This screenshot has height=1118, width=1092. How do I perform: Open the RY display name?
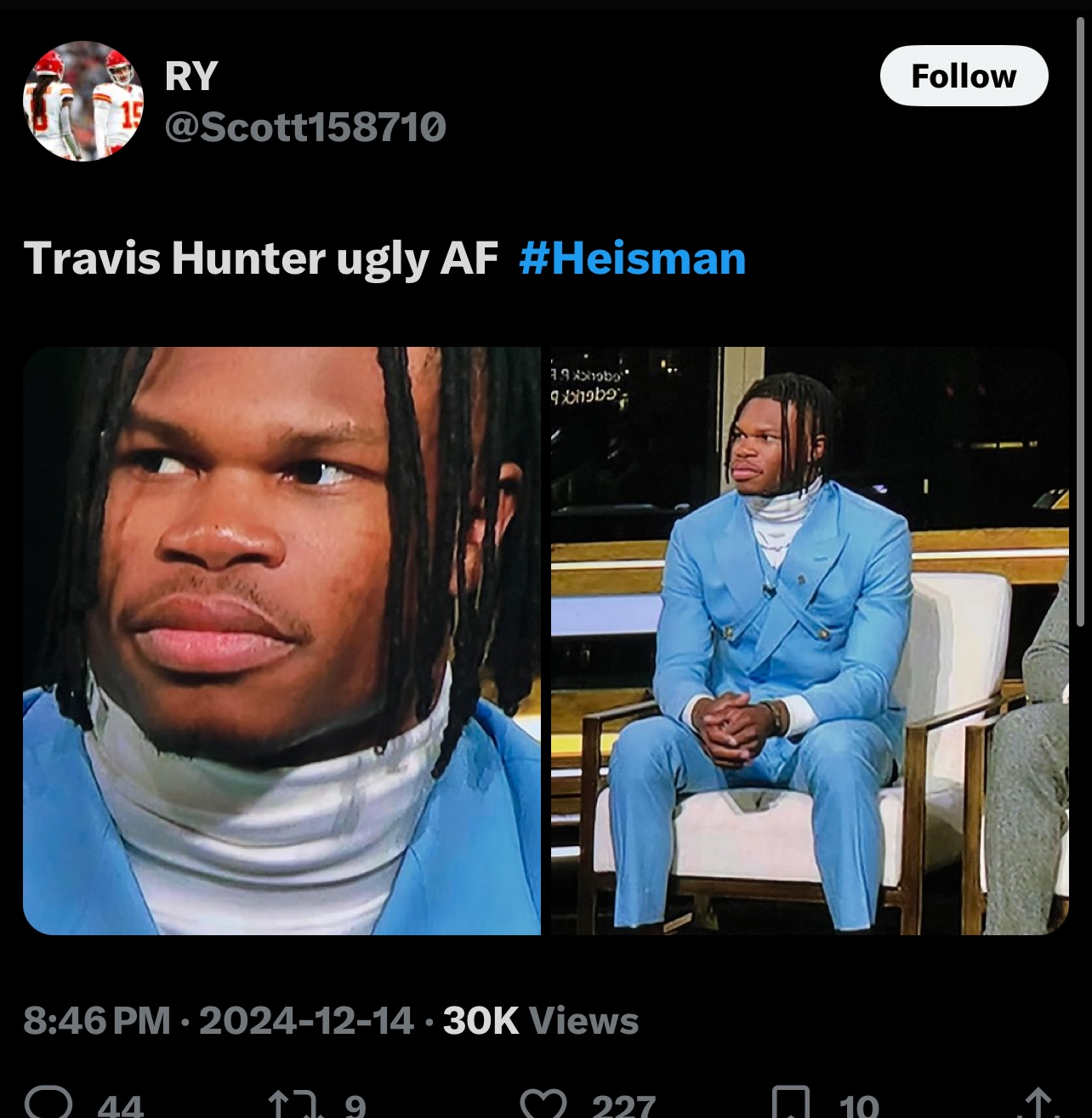[x=191, y=76]
